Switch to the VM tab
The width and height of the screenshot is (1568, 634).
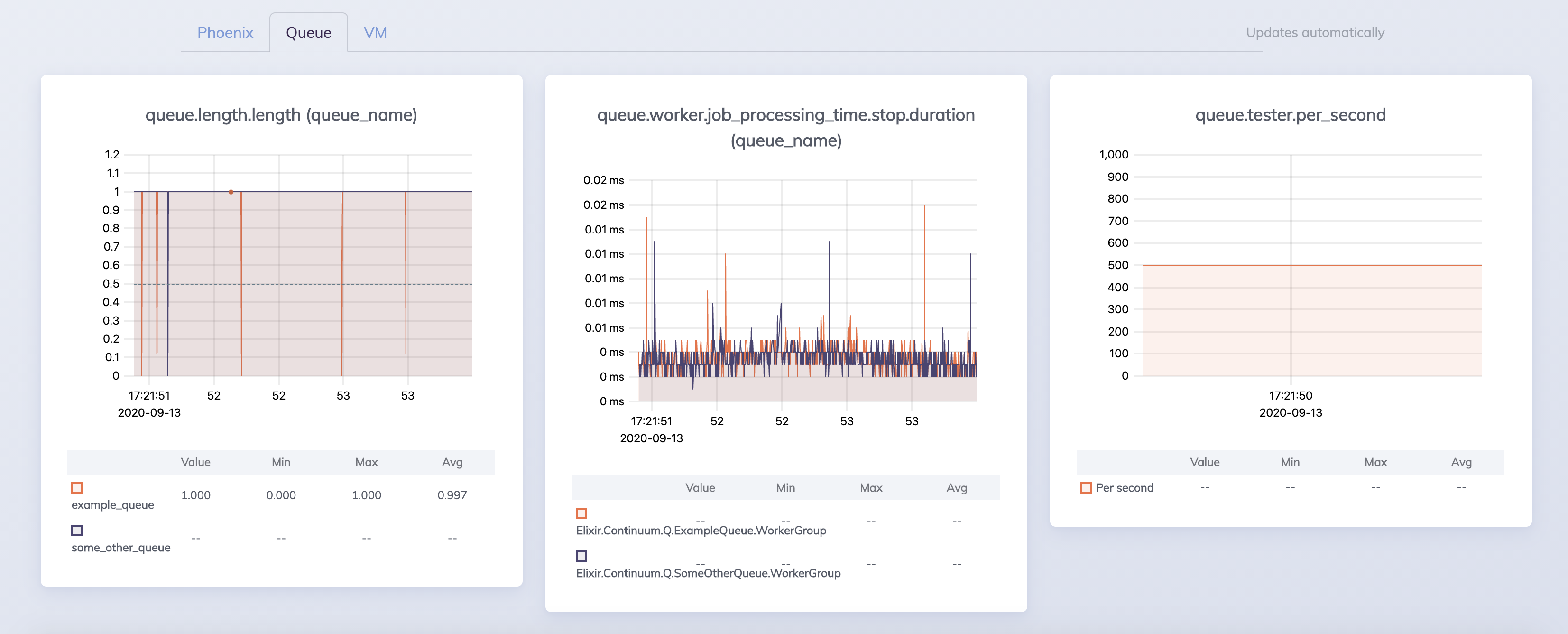point(375,33)
